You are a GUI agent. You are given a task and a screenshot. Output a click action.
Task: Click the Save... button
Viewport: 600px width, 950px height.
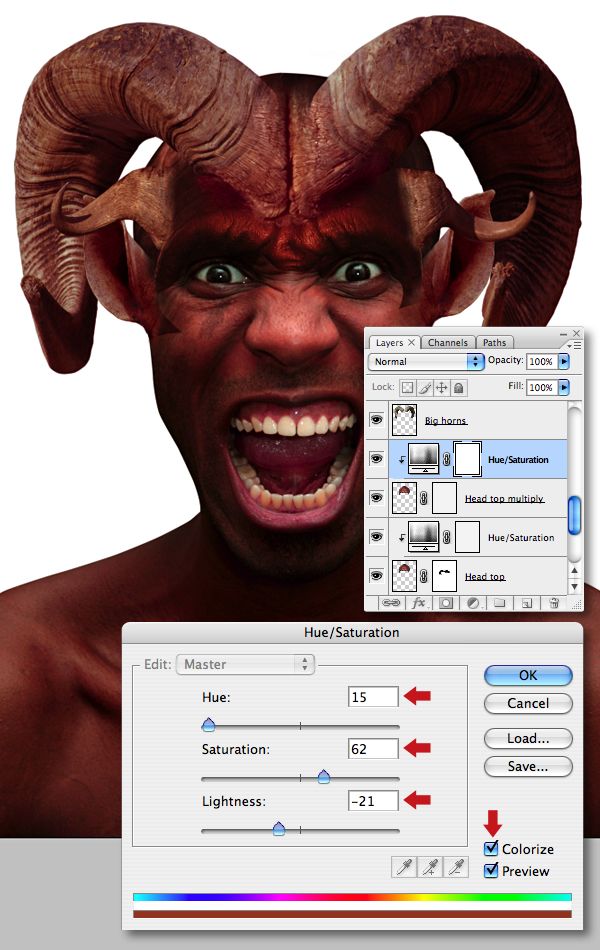tap(528, 766)
